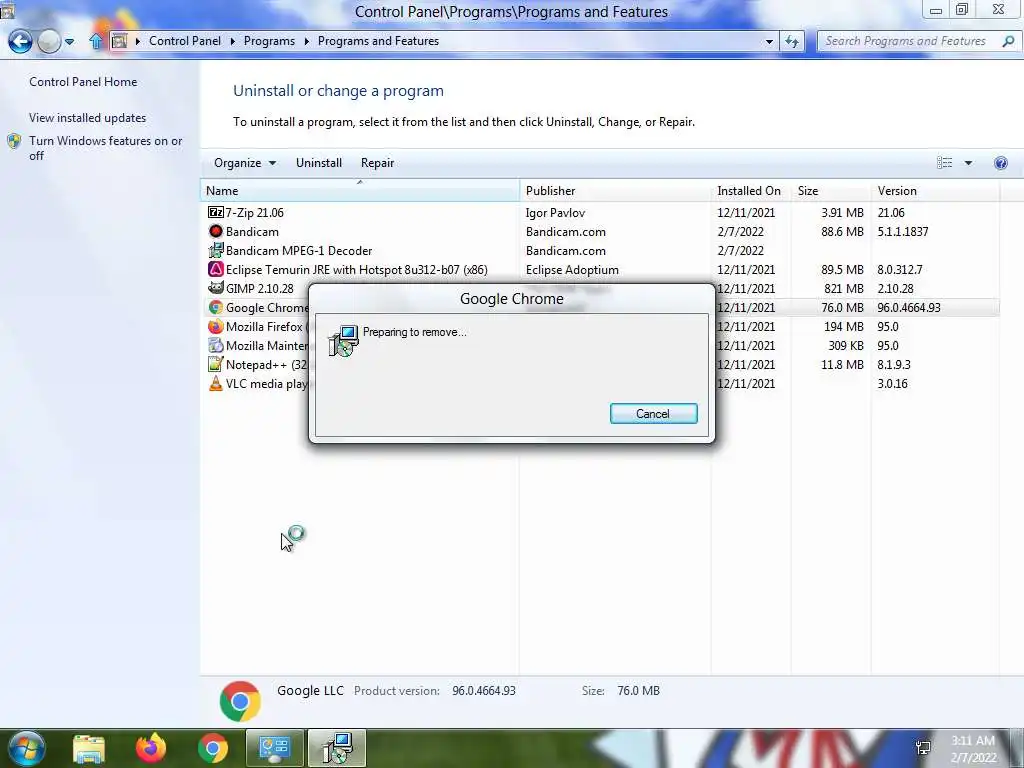Click the Bandicam MPEG-1 Decoder icon
The image size is (1024, 768).
pyautogui.click(x=216, y=250)
